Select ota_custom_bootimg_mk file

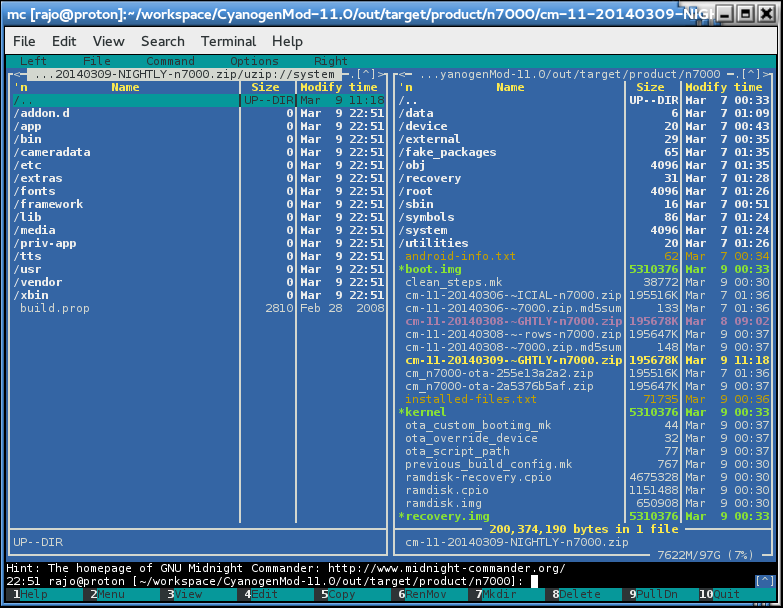click(x=584, y=425)
